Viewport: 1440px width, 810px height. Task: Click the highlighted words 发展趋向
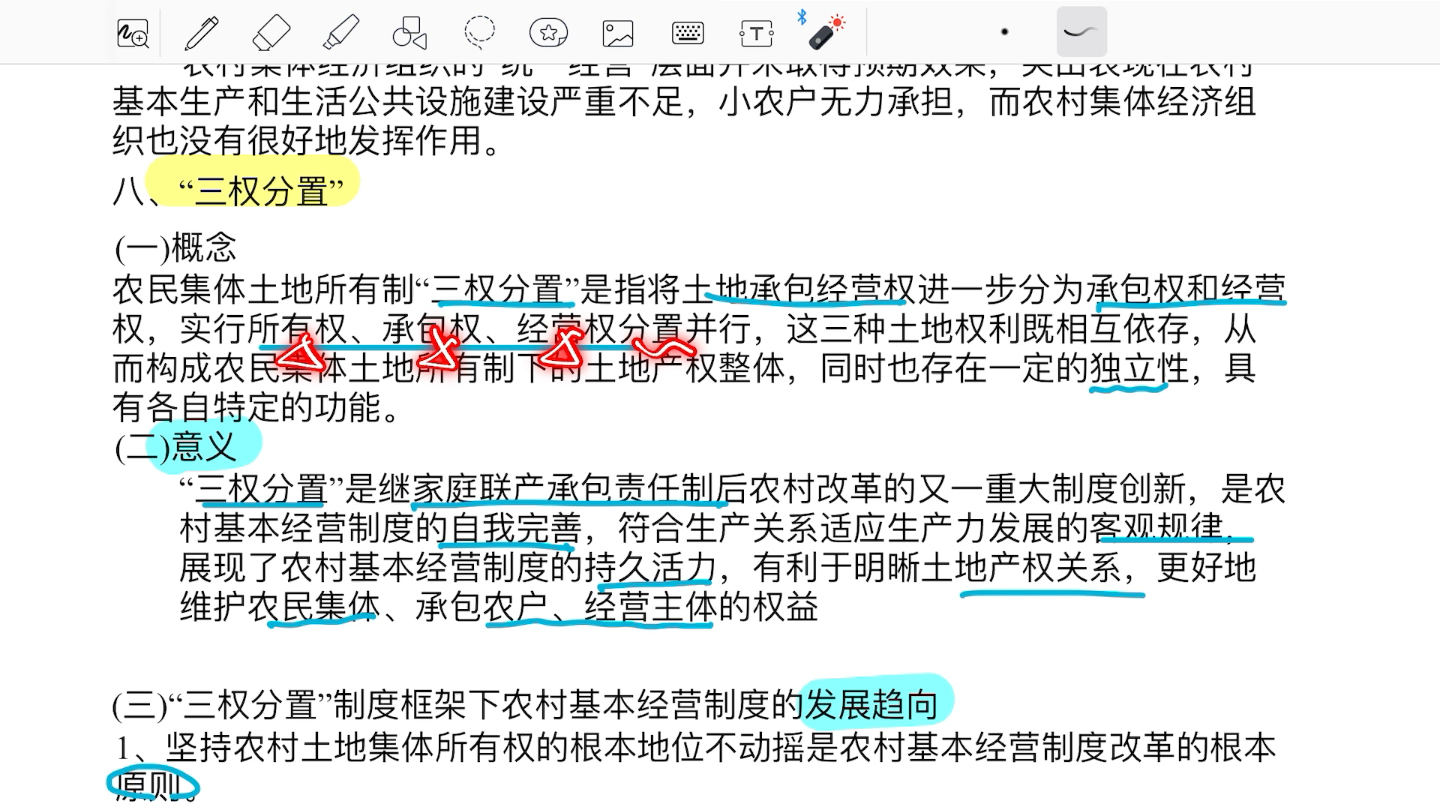tap(872, 705)
